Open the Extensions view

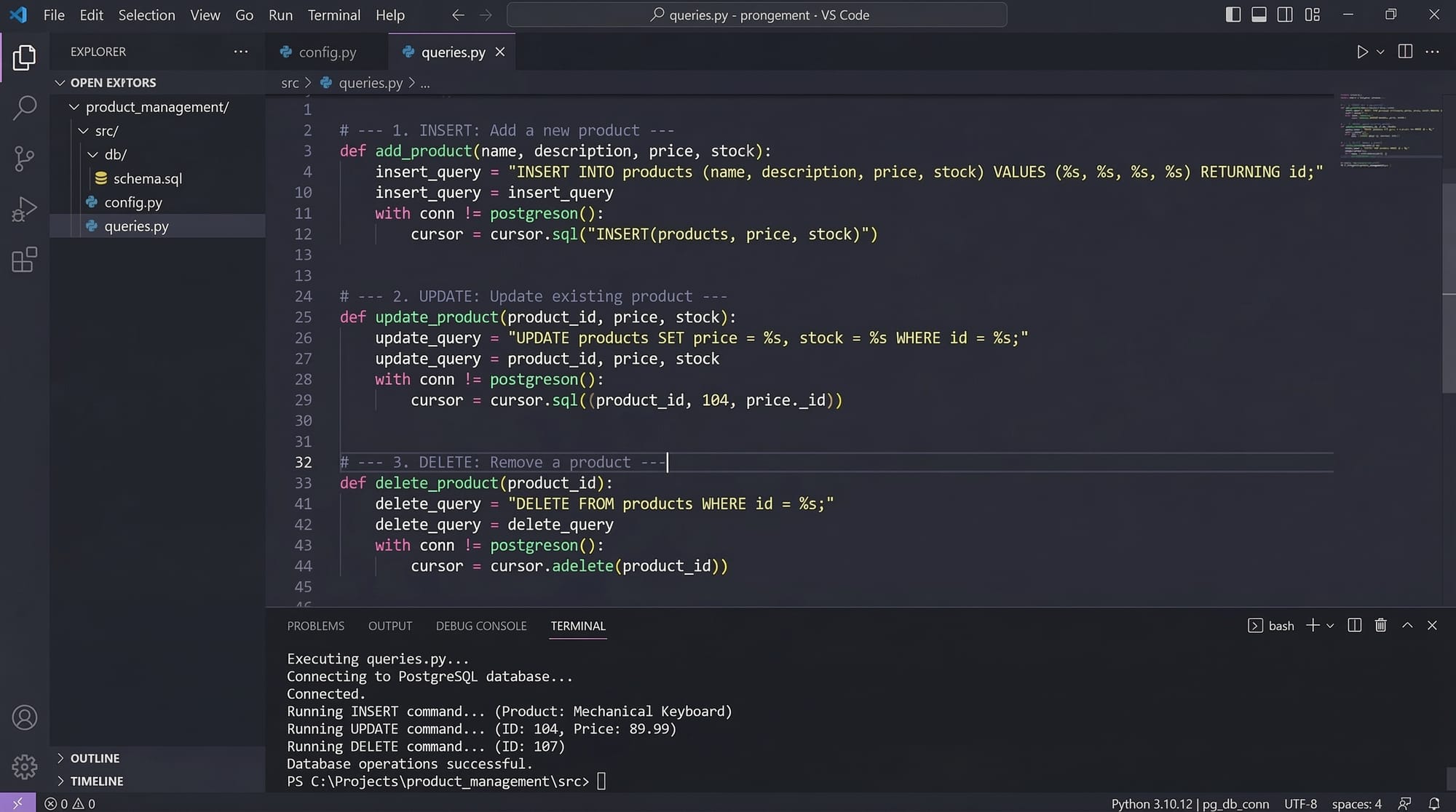tap(24, 260)
